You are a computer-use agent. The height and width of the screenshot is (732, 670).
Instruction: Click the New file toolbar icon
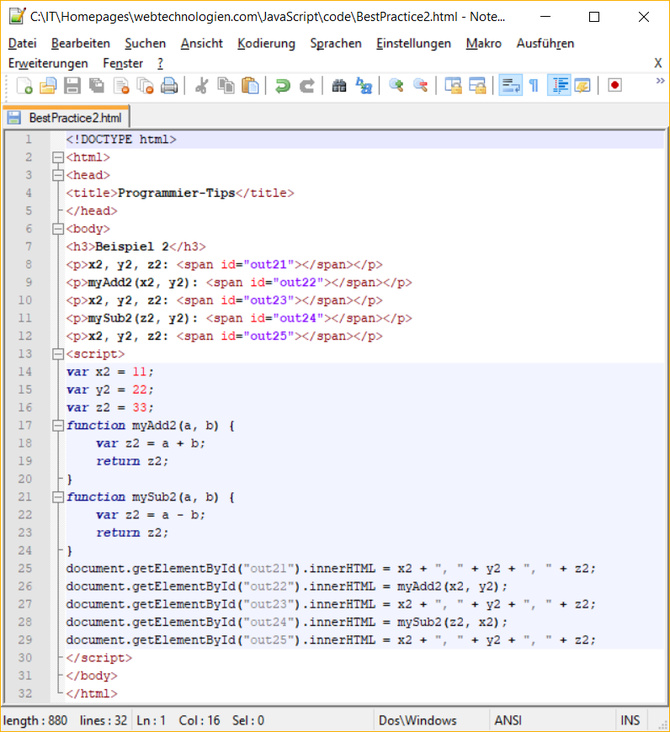[x=23, y=86]
